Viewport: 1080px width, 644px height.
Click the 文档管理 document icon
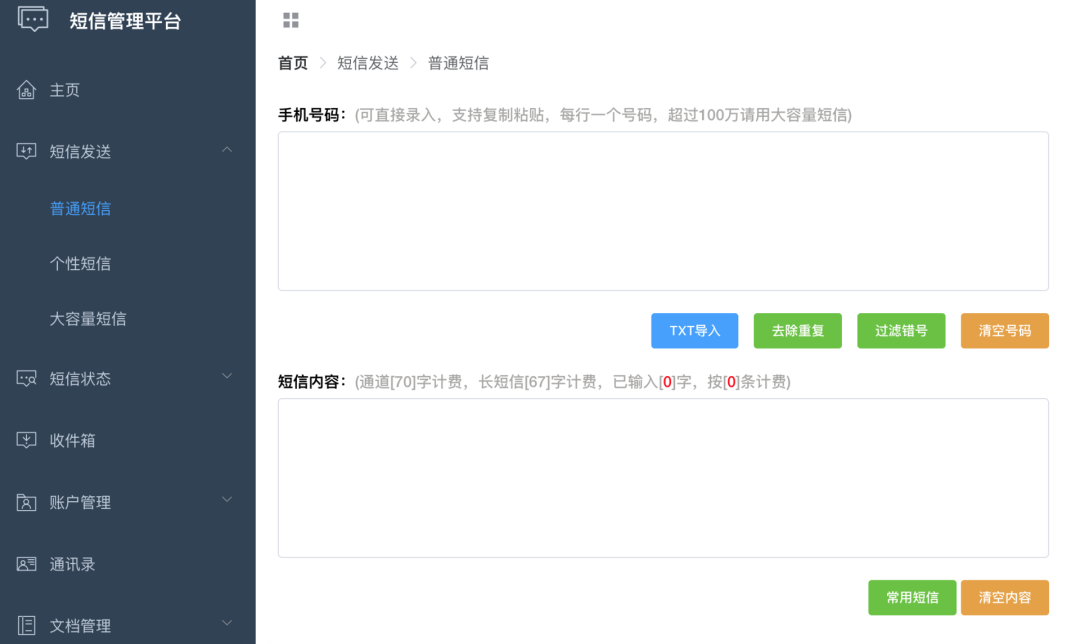click(26, 625)
